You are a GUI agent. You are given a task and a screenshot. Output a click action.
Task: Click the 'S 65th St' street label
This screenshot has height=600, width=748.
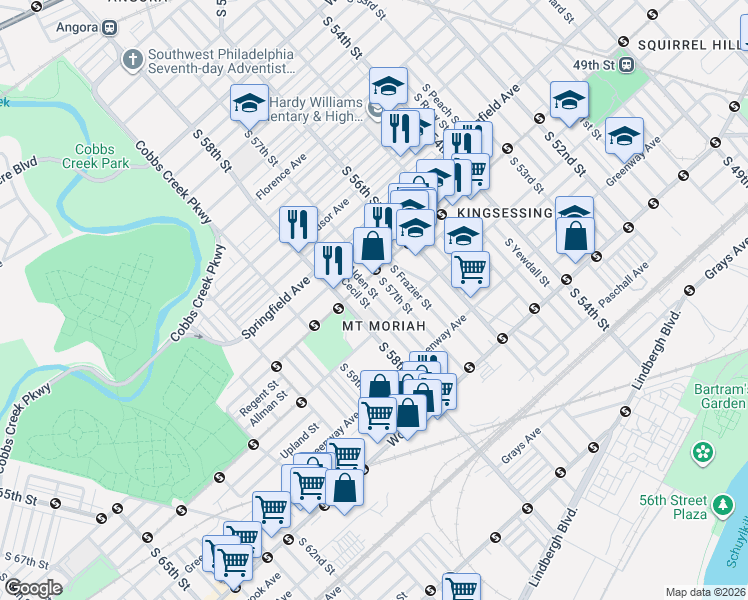(170, 569)
